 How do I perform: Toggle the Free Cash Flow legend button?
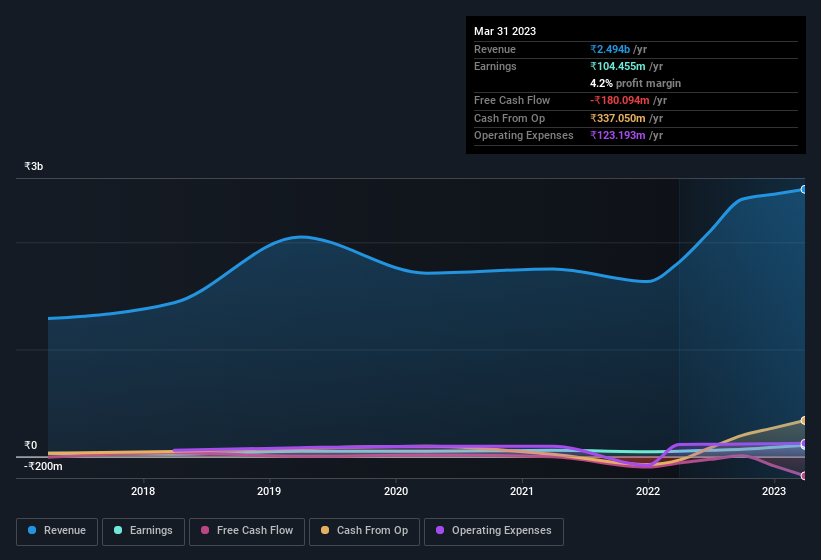[247, 532]
